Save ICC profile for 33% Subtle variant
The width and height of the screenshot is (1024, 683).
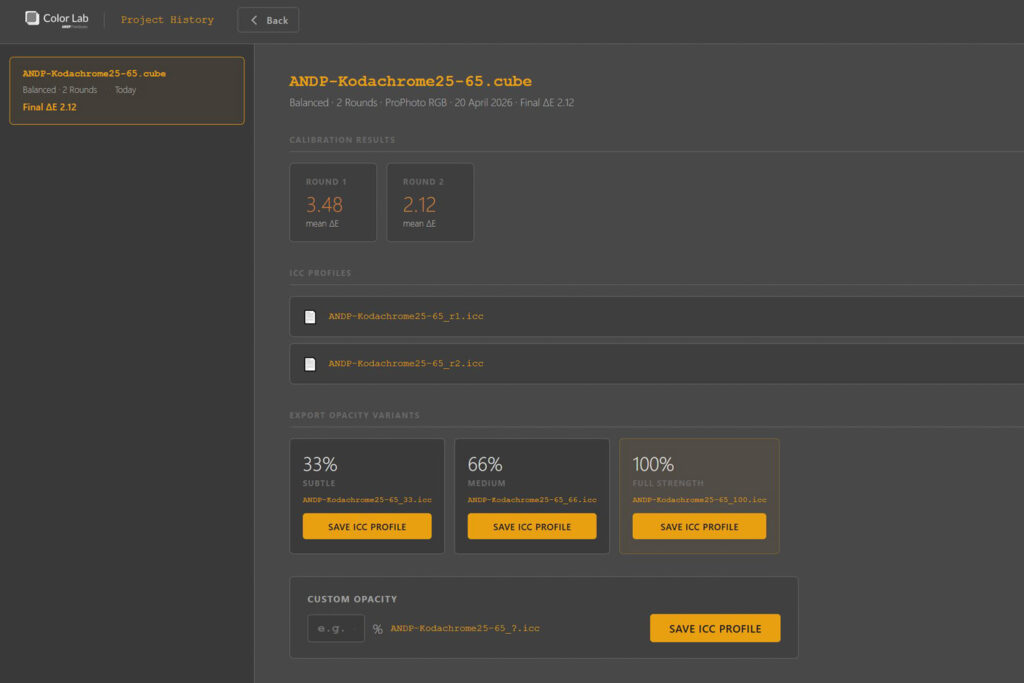367,526
